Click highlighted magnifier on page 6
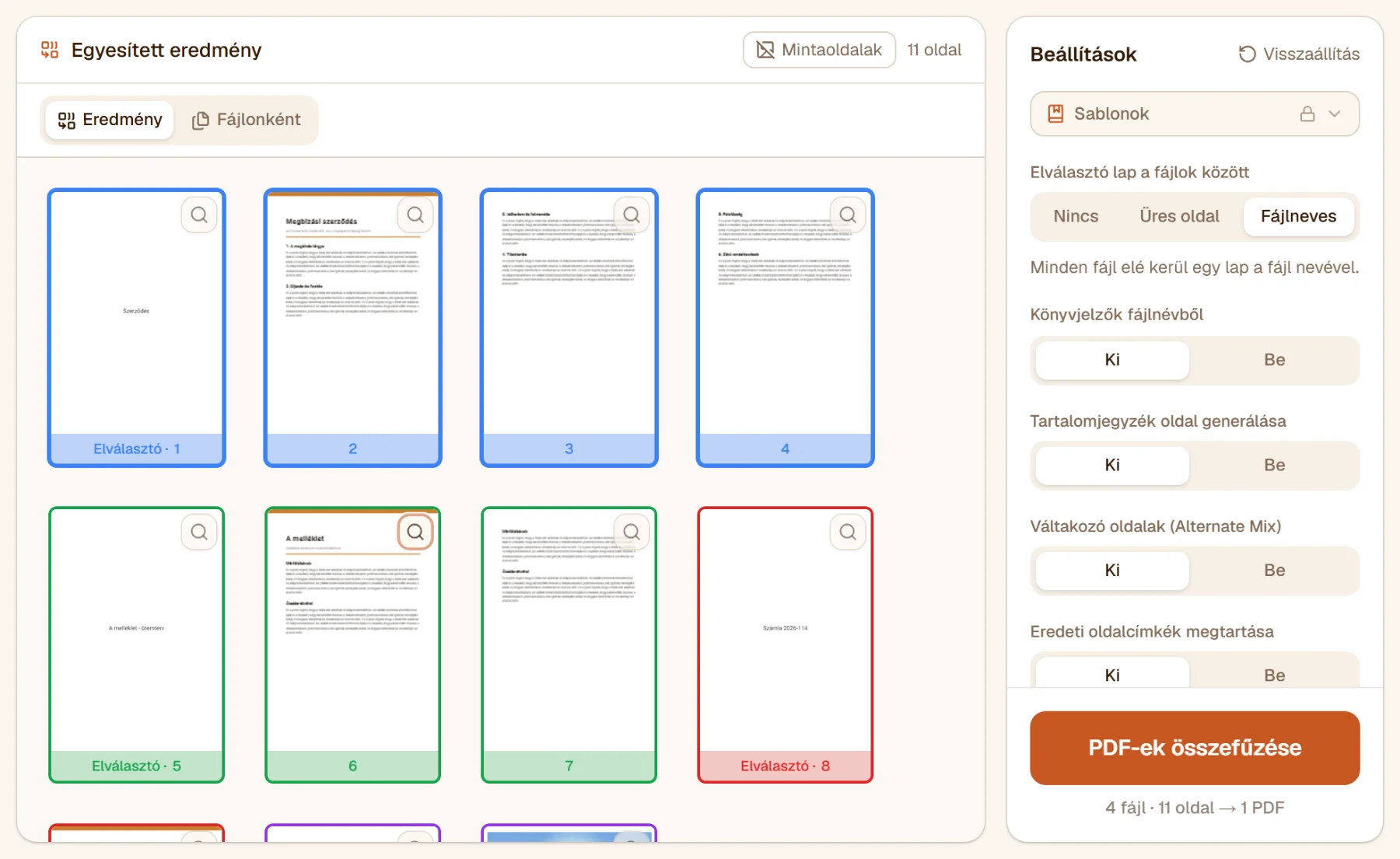The image size is (1400, 859). coord(415,532)
